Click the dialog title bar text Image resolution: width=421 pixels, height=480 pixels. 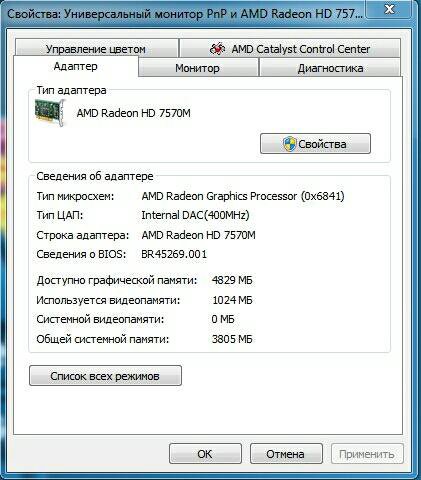click(x=185, y=14)
